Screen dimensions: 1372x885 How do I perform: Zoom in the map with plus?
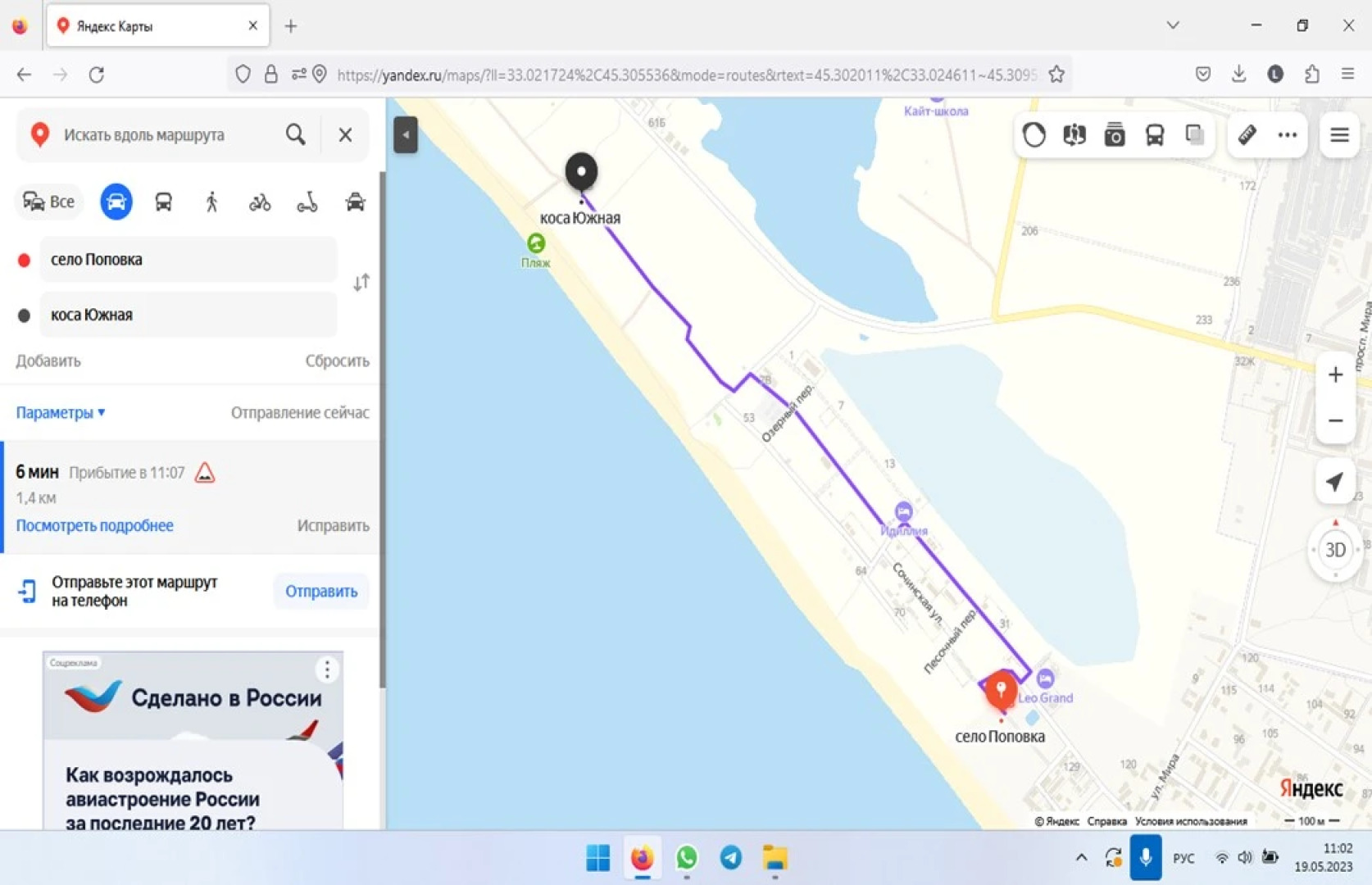[x=1335, y=375]
